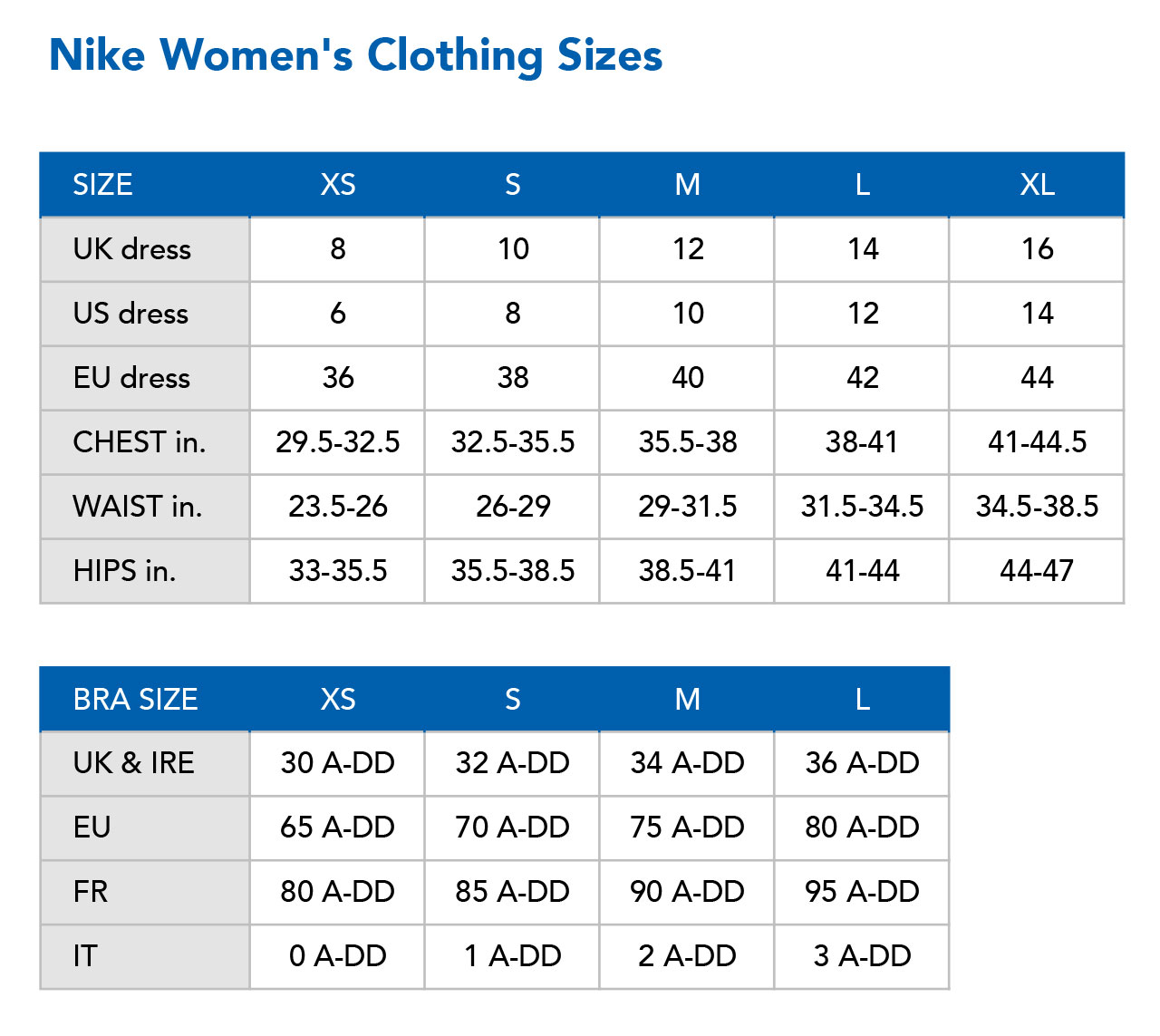Viewport: 1160px width, 1036px height.
Task: Select the SIZE header in the clothing table
Action: click(102, 185)
